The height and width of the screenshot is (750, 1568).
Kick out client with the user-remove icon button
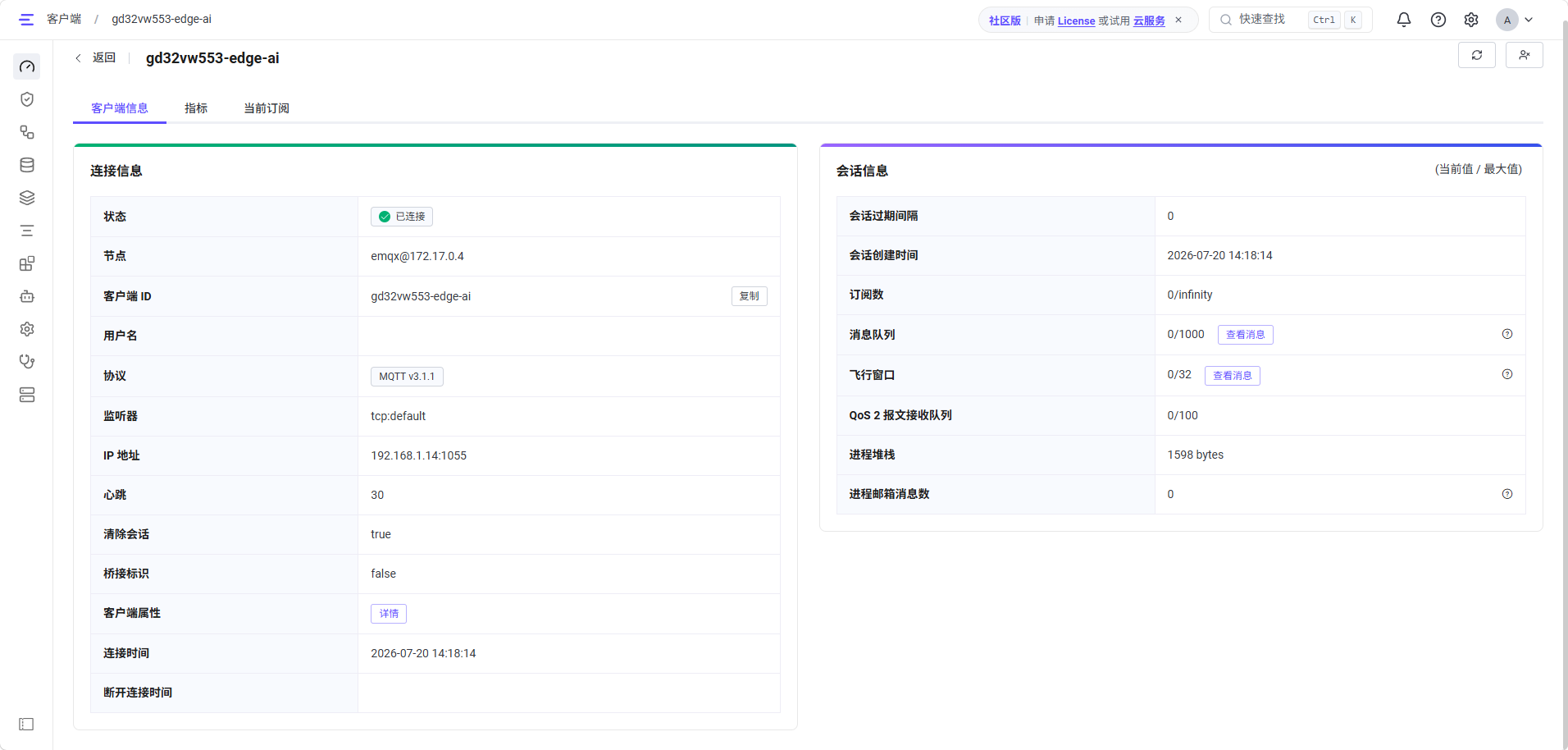click(1525, 55)
